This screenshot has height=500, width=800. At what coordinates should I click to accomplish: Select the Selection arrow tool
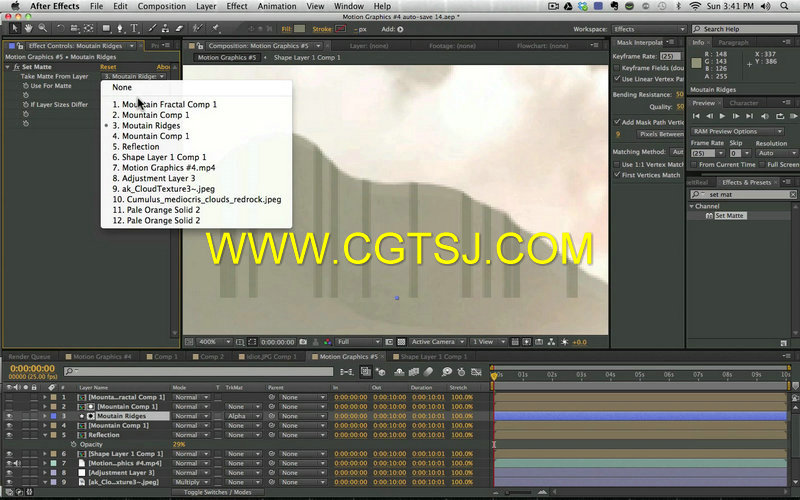tap(14, 29)
